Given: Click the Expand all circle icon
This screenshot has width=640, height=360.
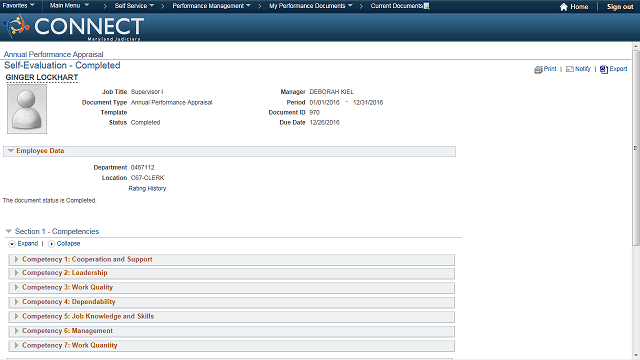Looking at the screenshot, I should pos(12,244).
